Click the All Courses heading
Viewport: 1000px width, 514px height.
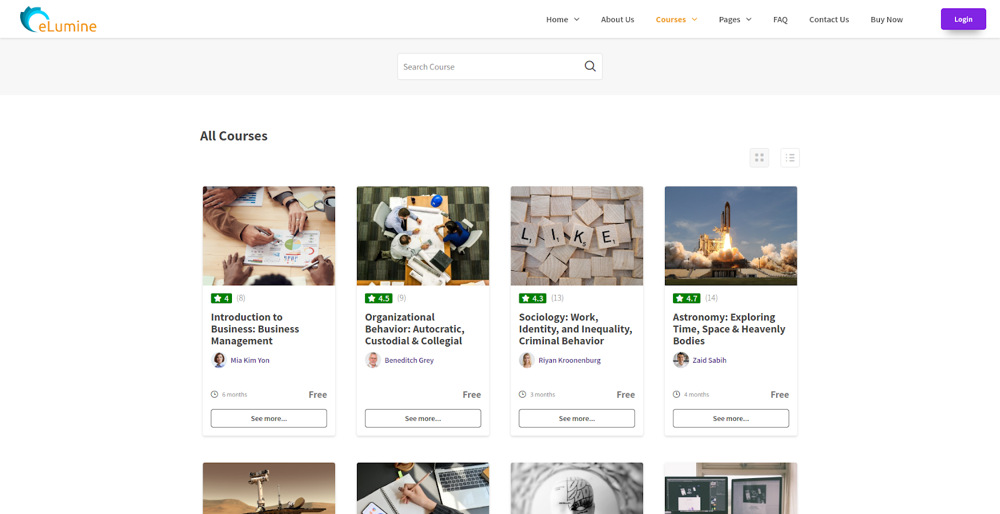pyautogui.click(x=234, y=136)
